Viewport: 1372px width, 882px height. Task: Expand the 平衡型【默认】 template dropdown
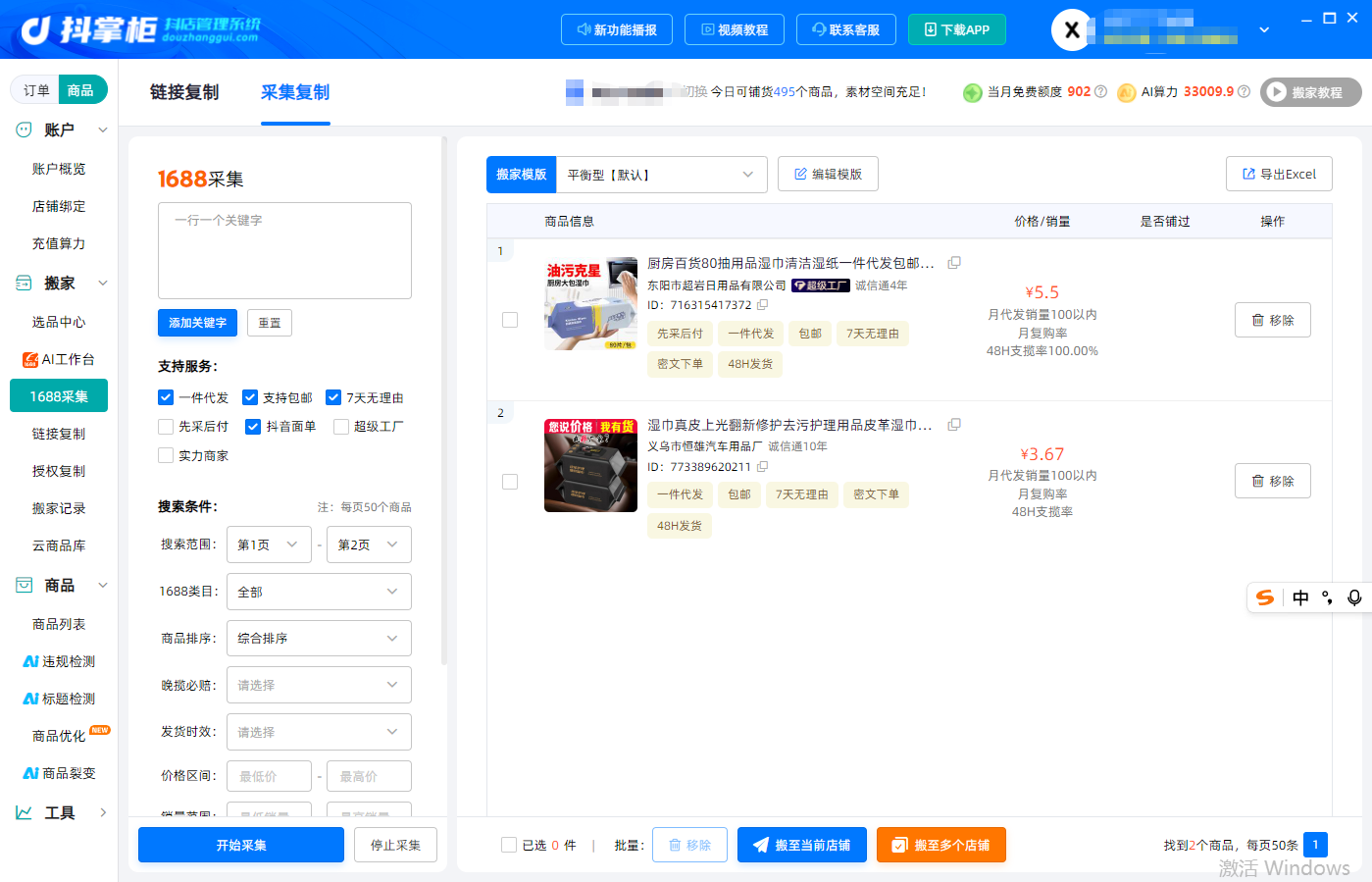[661, 175]
